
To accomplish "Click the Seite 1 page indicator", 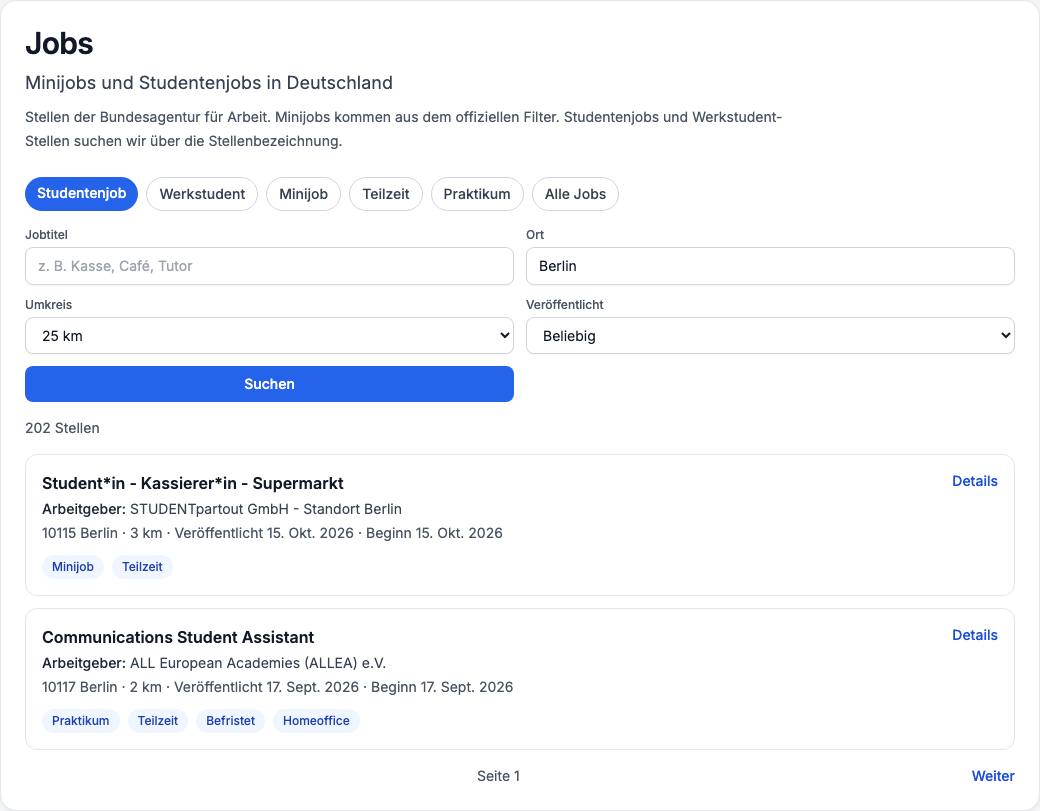I will click(498, 776).
